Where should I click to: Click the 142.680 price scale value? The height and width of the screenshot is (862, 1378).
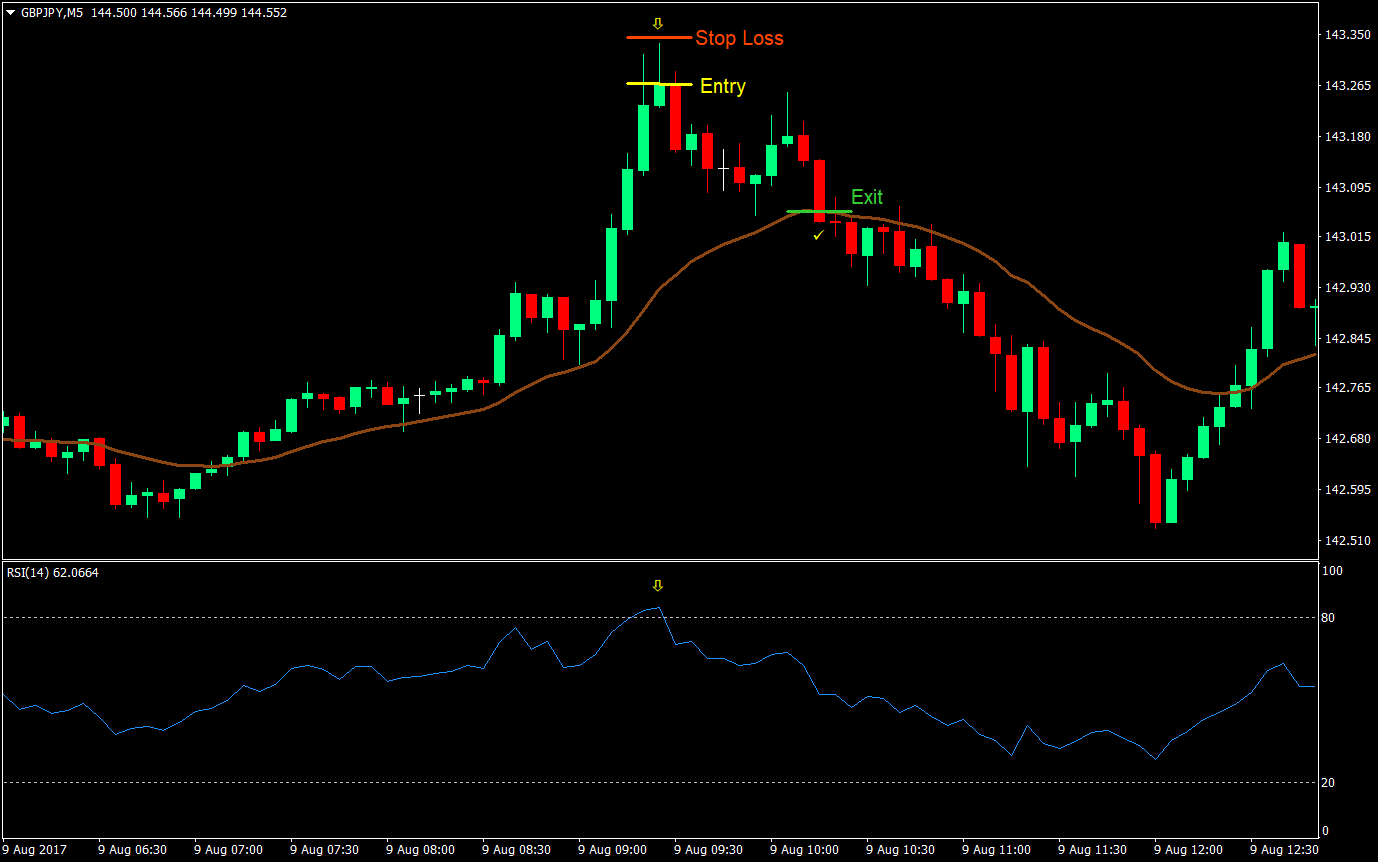coord(1347,439)
